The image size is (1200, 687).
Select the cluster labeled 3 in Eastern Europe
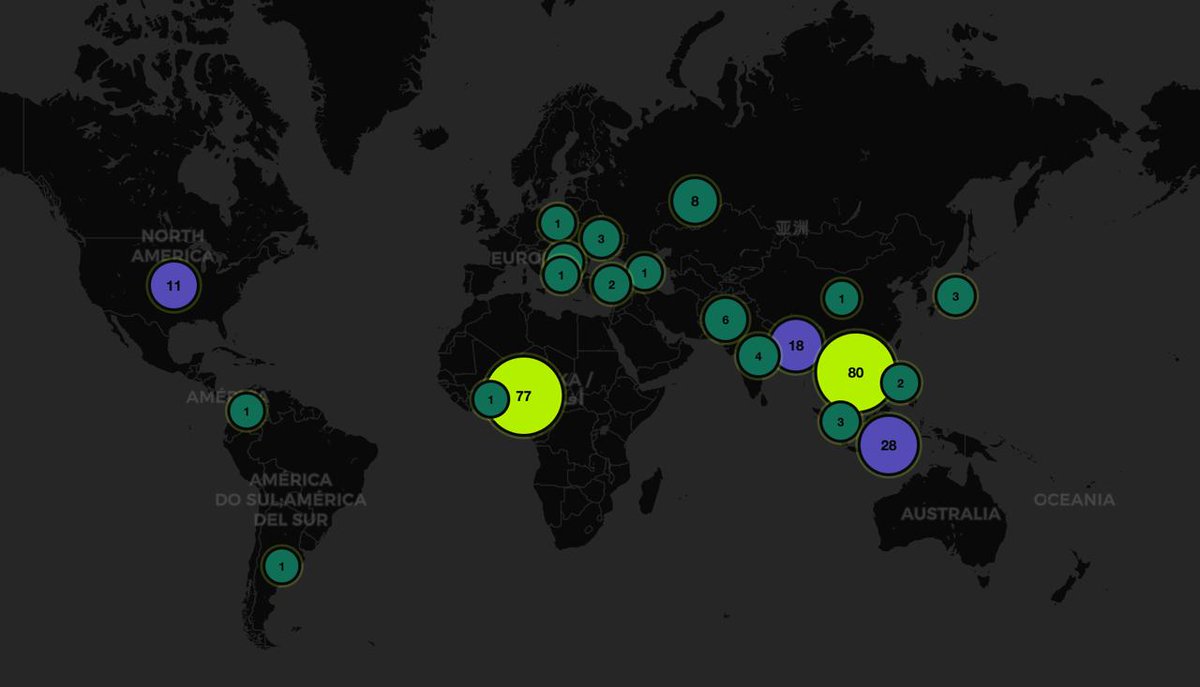[x=600, y=239]
